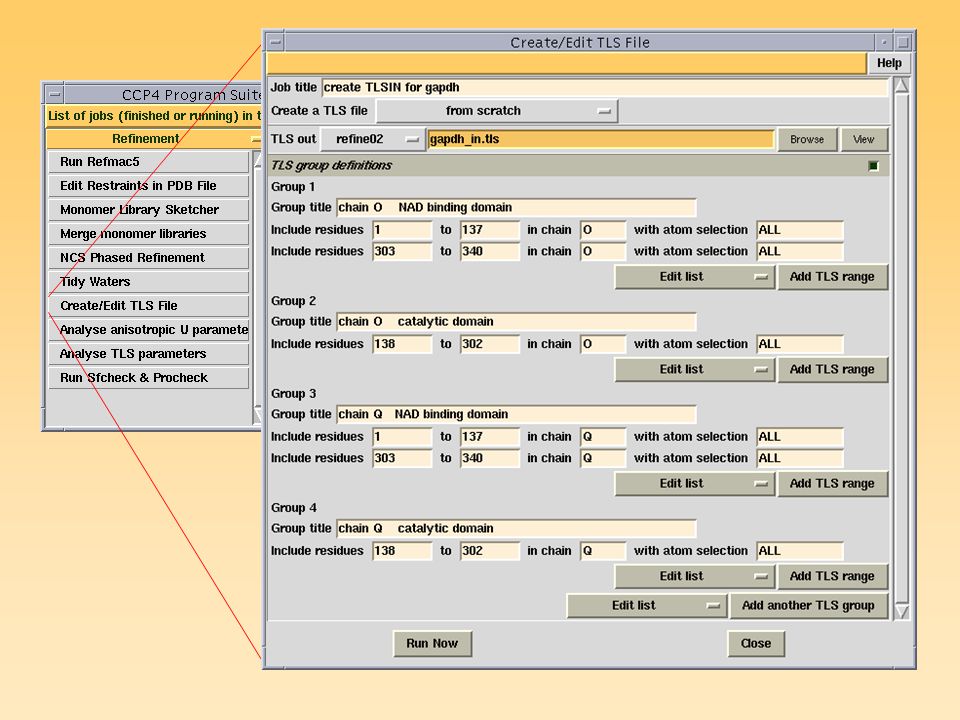Click Group 3 end residue field containing 137
The height and width of the screenshot is (720, 960).
click(490, 437)
